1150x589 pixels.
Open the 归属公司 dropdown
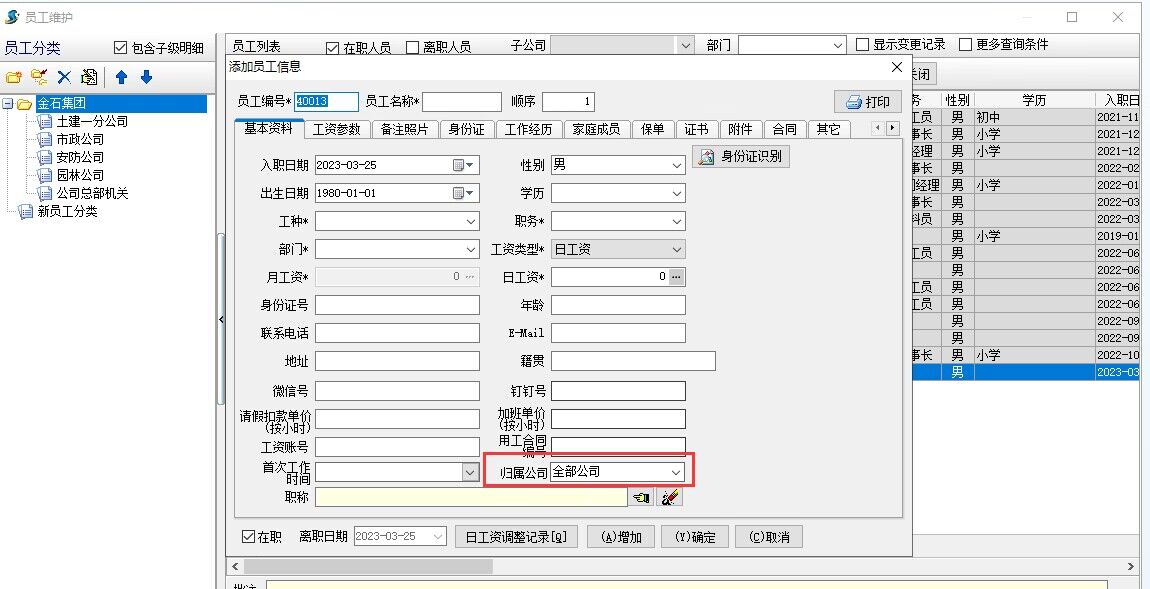tap(676, 472)
